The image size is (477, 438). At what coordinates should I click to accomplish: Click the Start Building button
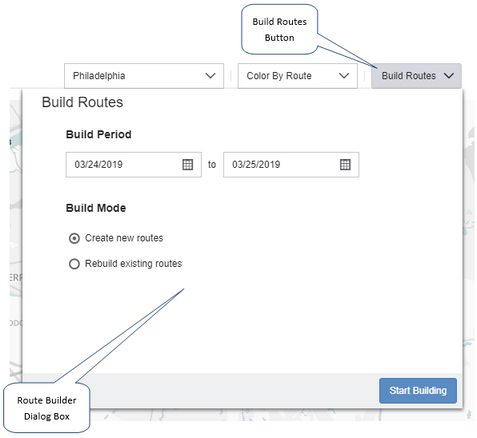coord(418,391)
